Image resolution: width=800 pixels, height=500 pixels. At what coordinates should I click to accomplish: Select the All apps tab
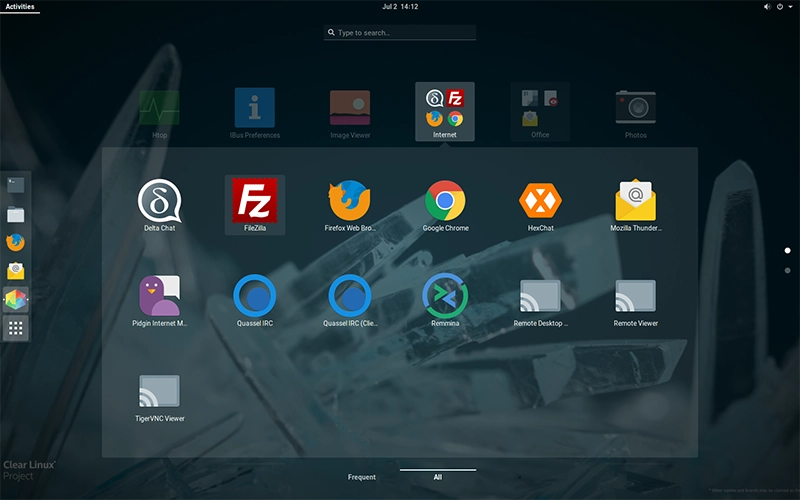coord(438,477)
